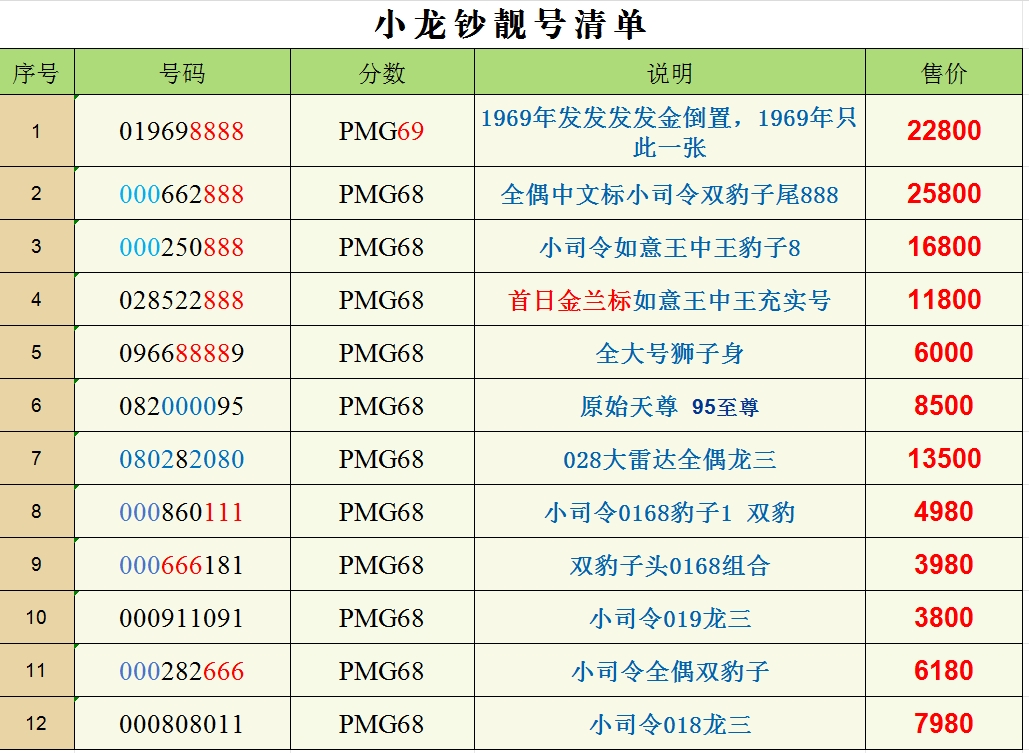Click number cell 000911091
The image size is (1029, 753).
(x=182, y=618)
